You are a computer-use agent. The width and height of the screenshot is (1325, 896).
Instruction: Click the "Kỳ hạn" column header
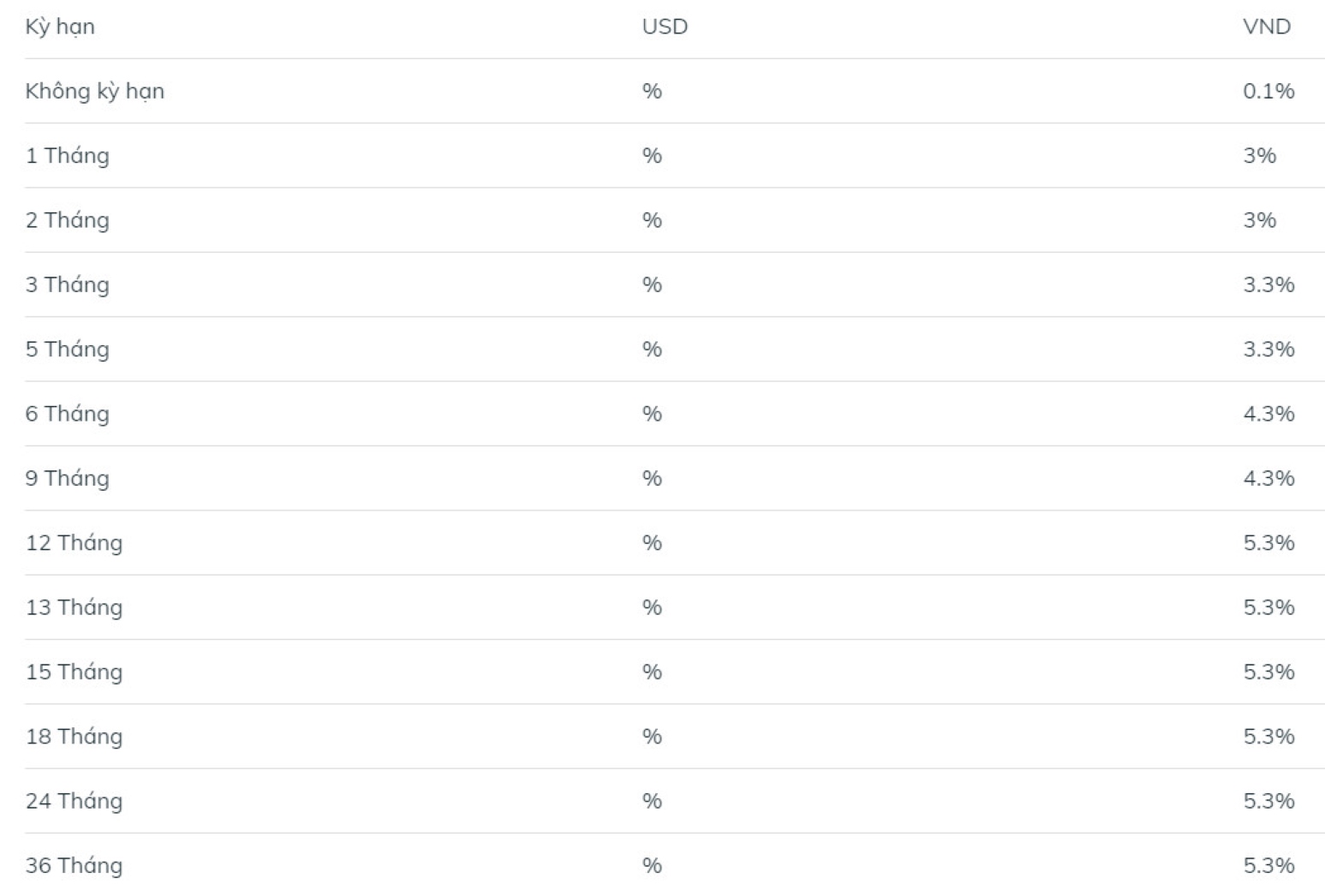[x=60, y=27]
